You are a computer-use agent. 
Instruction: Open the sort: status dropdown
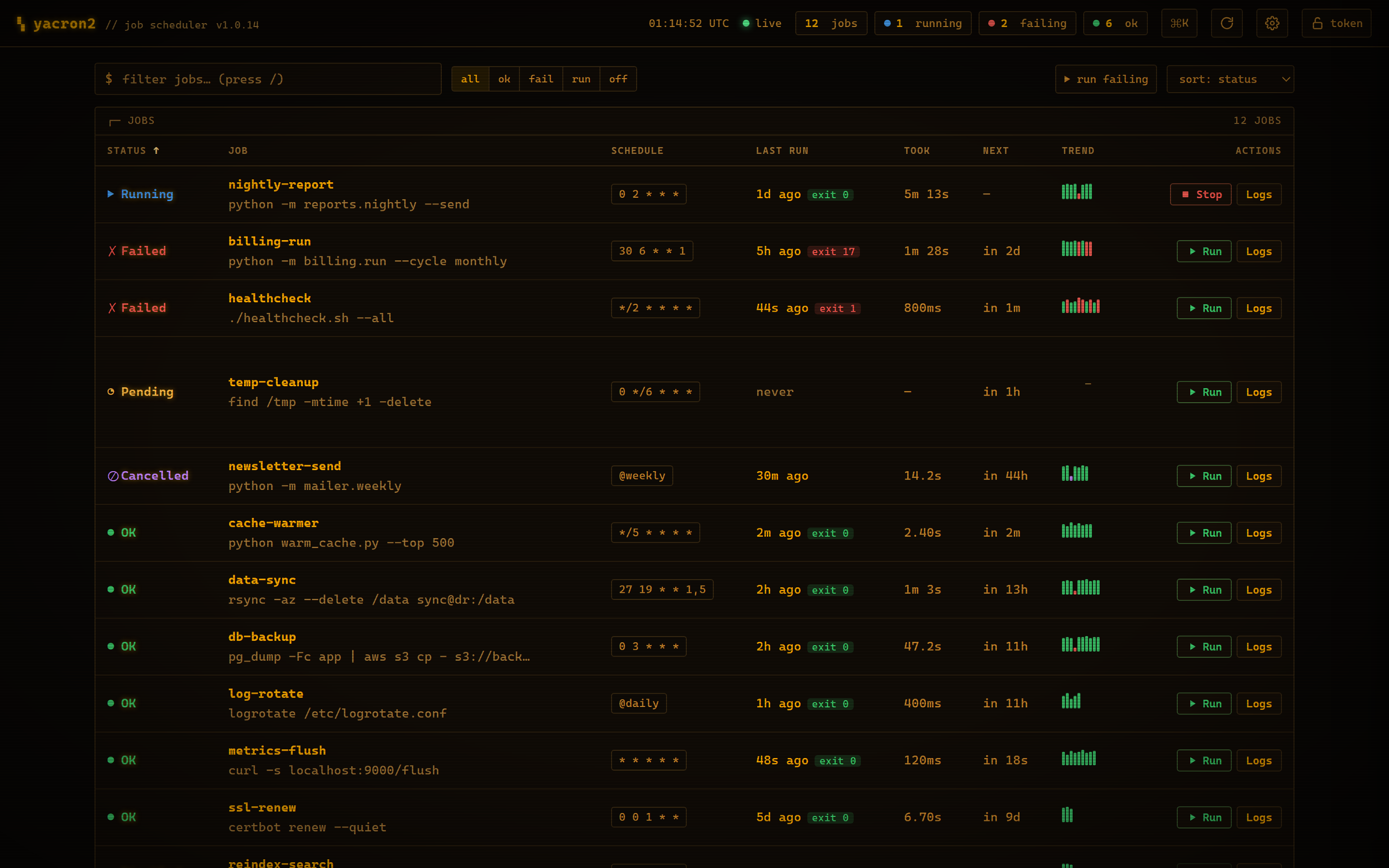[x=1230, y=79]
